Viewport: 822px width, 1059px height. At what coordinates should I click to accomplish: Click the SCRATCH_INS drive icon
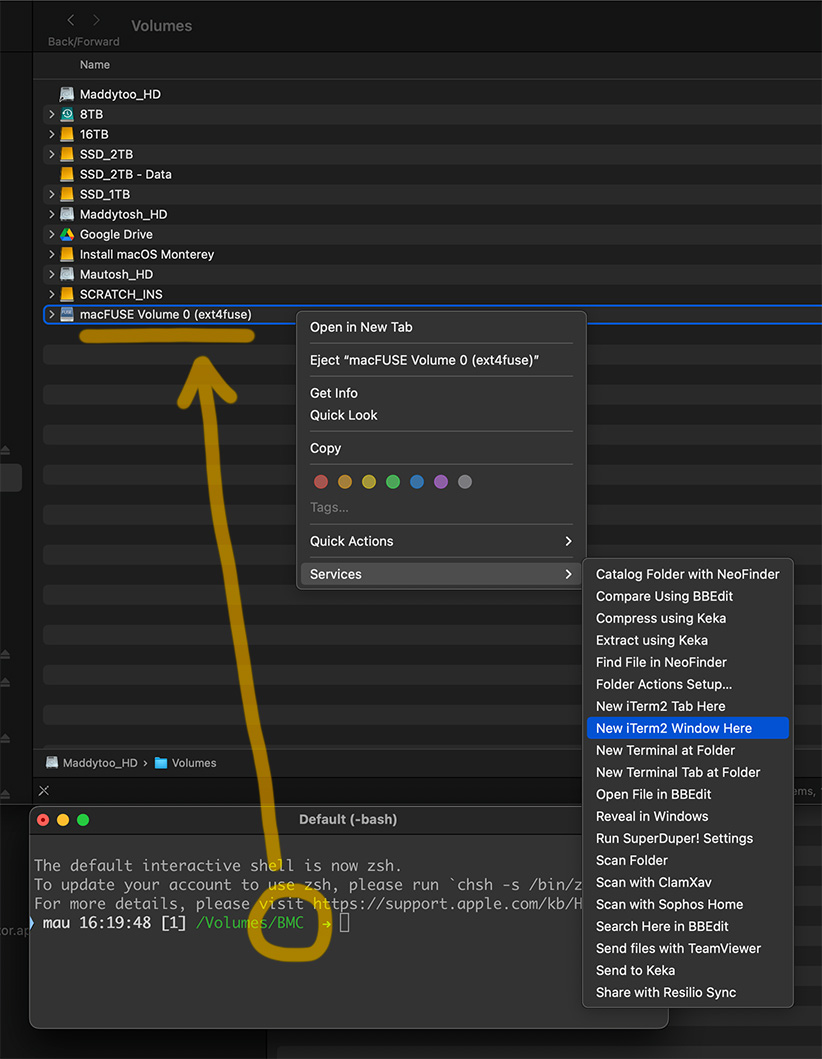[67, 294]
